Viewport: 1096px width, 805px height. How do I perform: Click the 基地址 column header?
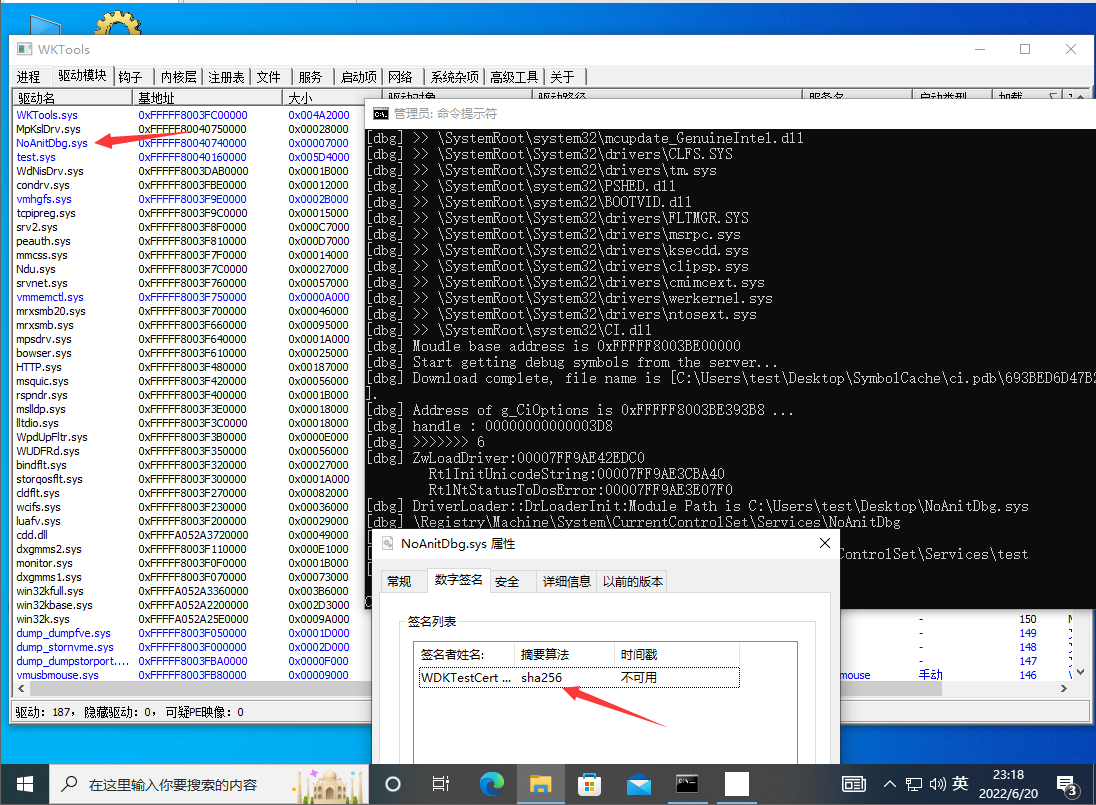tap(208, 98)
